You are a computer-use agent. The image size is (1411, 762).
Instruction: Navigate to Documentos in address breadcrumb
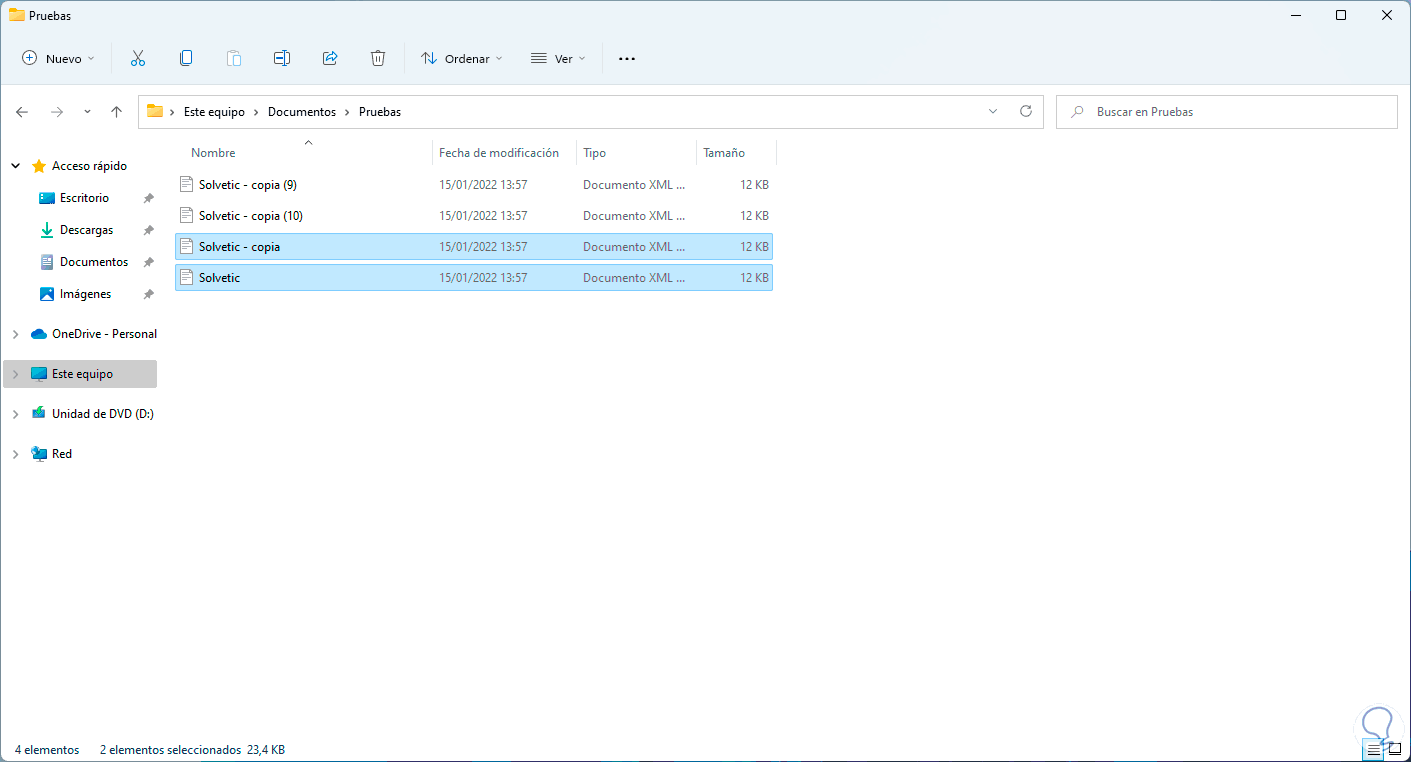302,112
